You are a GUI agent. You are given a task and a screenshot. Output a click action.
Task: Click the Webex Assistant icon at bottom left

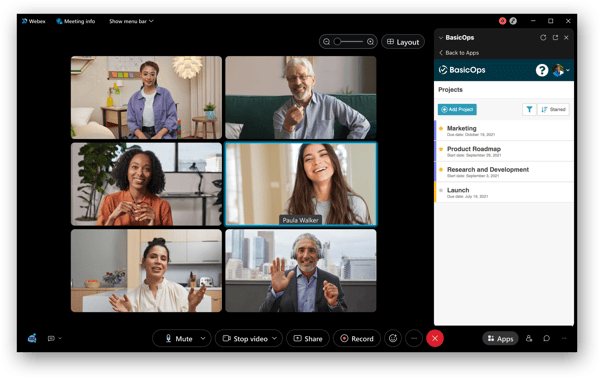[32, 338]
